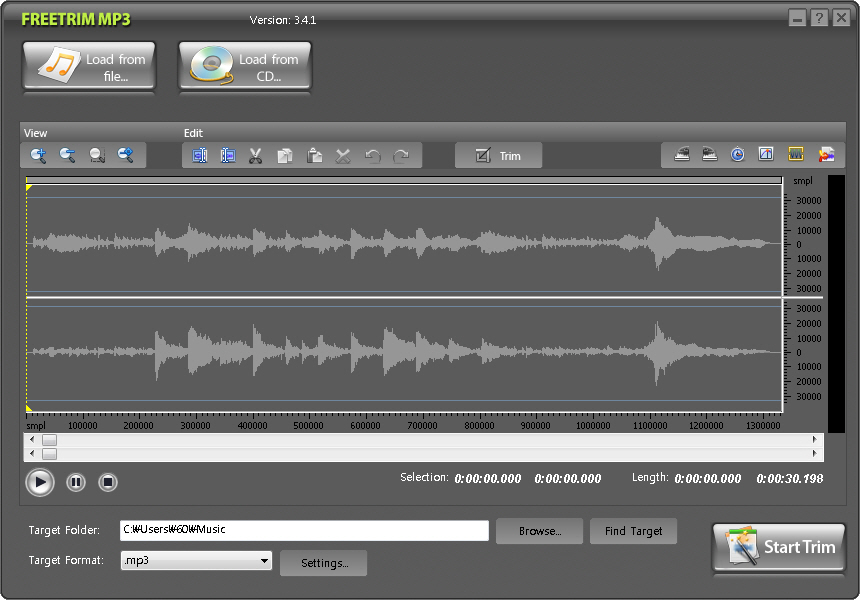Redo the last edit
Screen dimensions: 860x600
coord(401,156)
